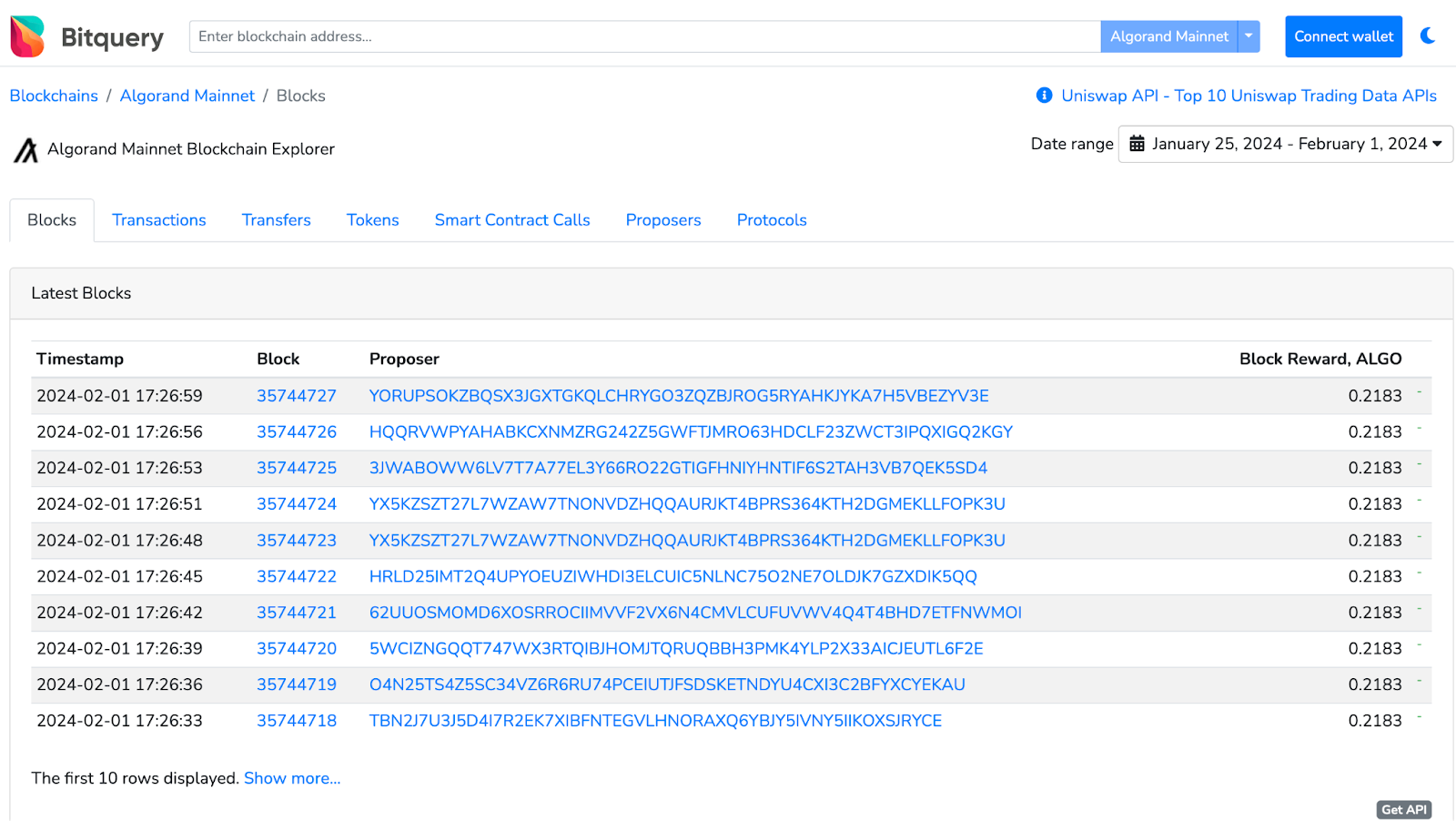Click the Latest Blocks panel heading
The width and height of the screenshot is (1456, 821).
click(81, 293)
